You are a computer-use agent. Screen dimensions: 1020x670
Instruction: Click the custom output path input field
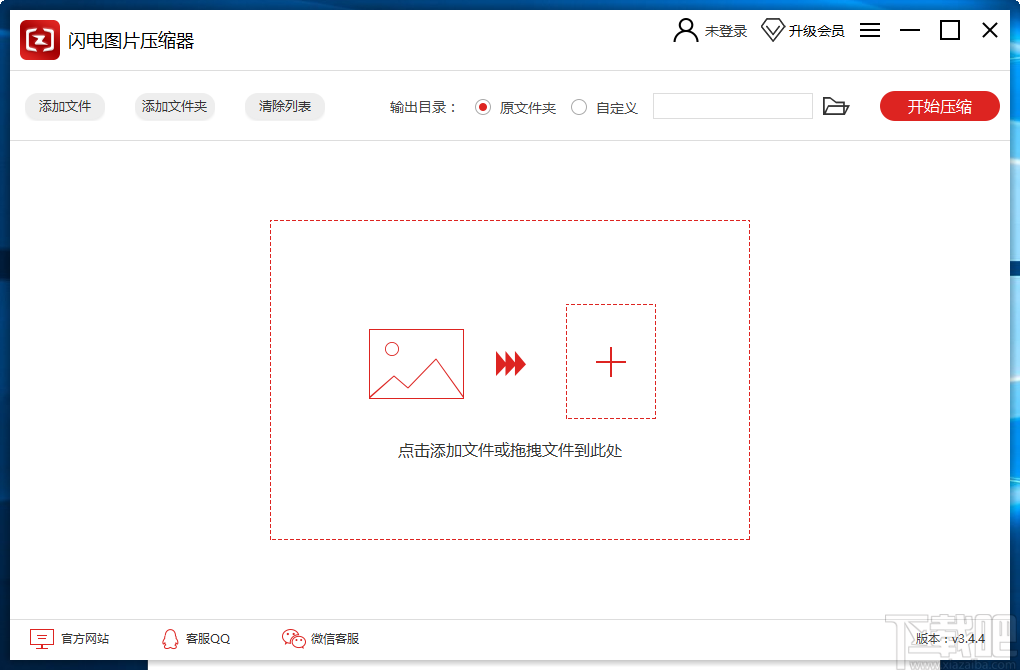click(733, 106)
